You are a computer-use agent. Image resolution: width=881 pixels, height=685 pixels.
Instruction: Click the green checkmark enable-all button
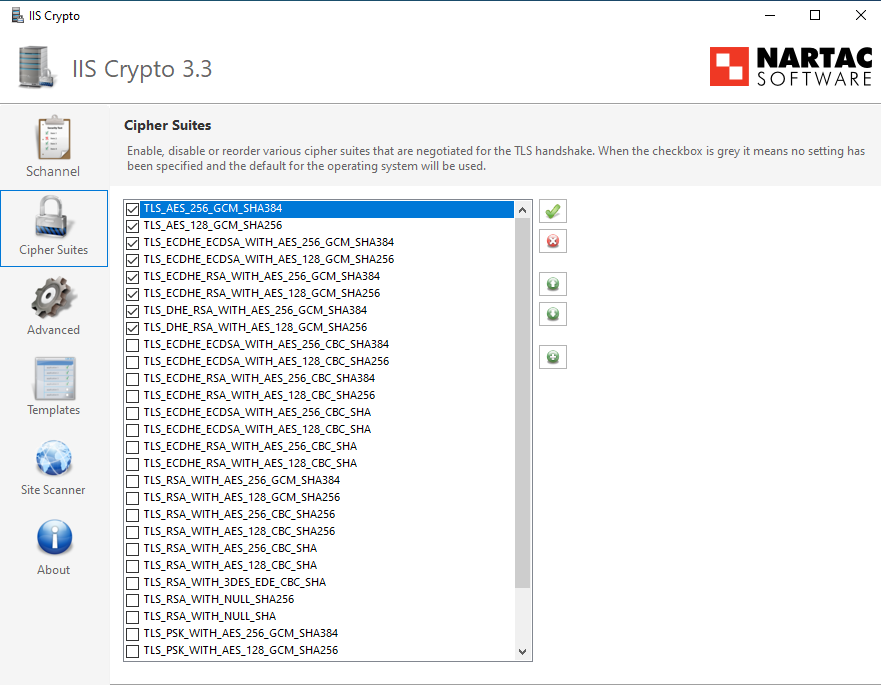pos(552,211)
